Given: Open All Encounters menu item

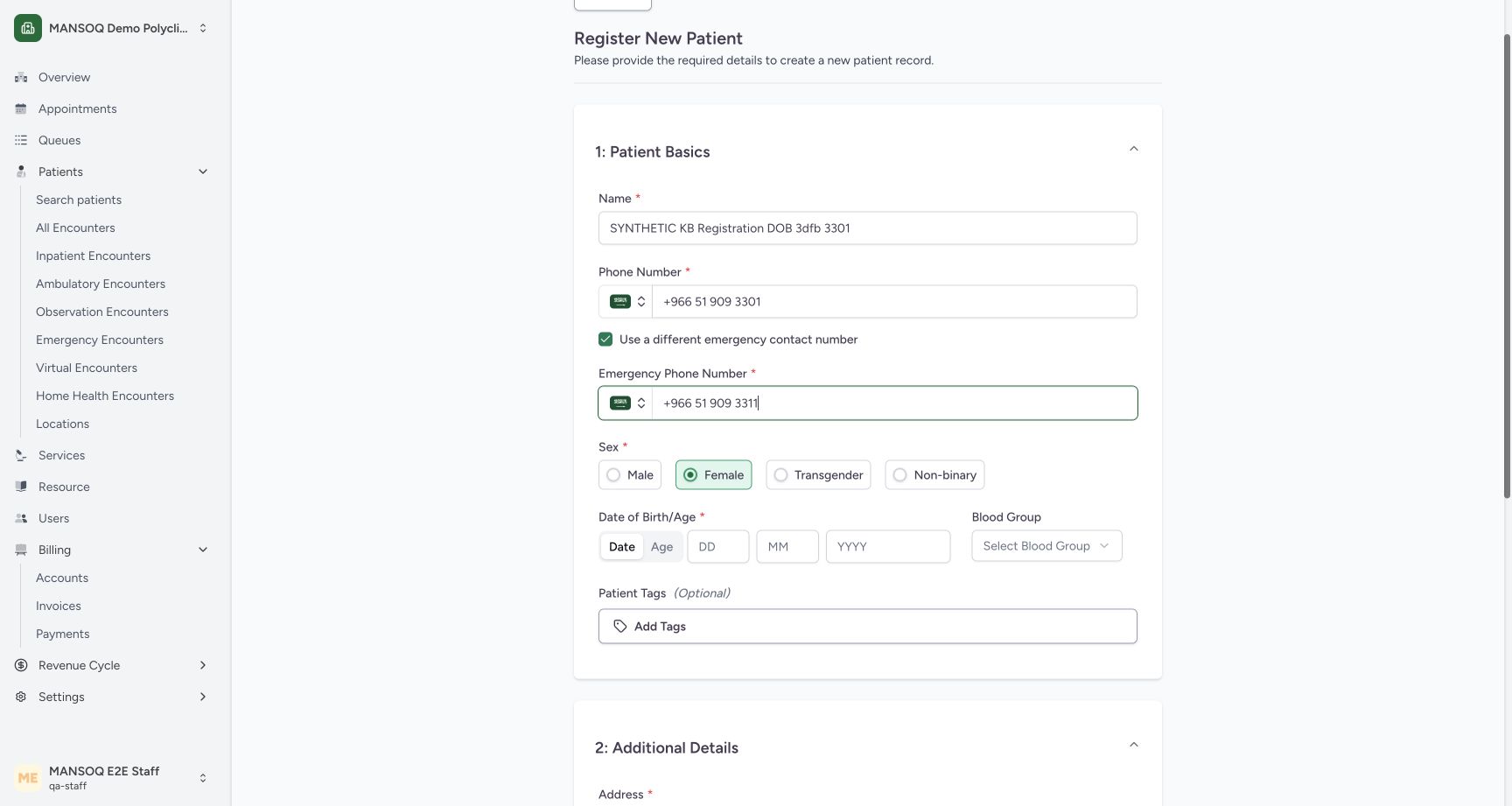Looking at the screenshot, I should click(75, 228).
